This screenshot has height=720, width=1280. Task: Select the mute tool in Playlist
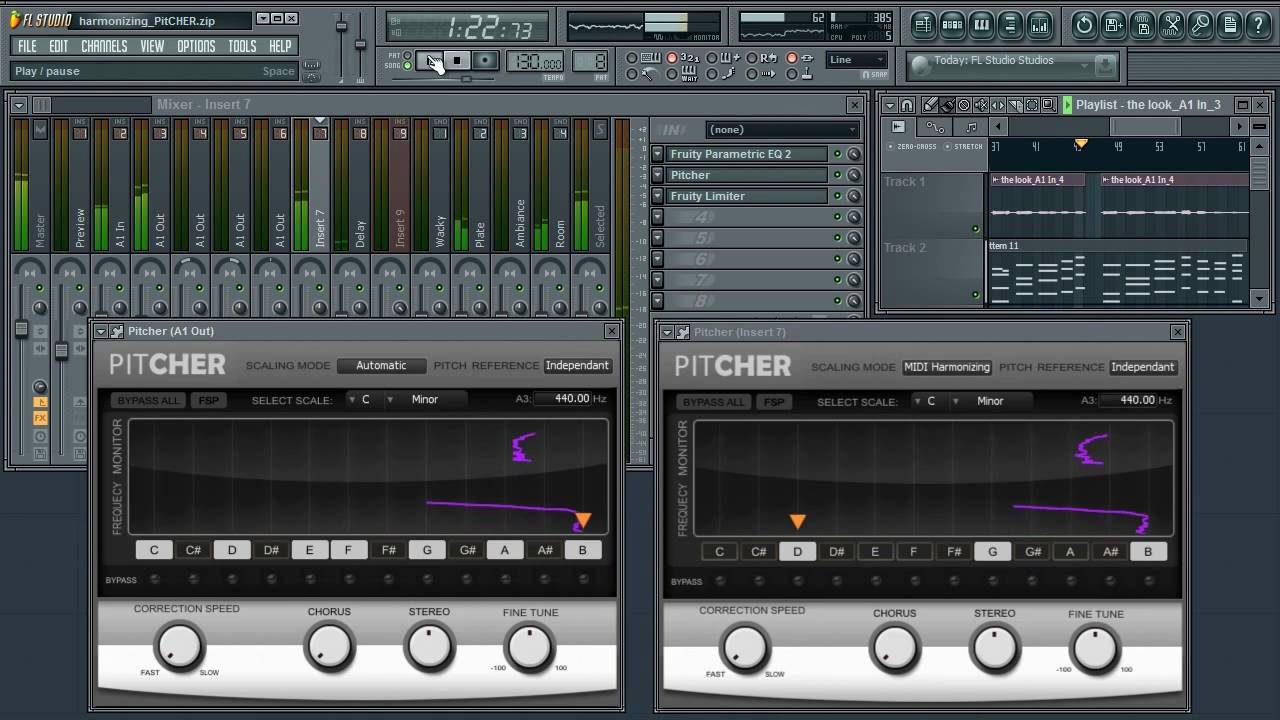[981, 104]
